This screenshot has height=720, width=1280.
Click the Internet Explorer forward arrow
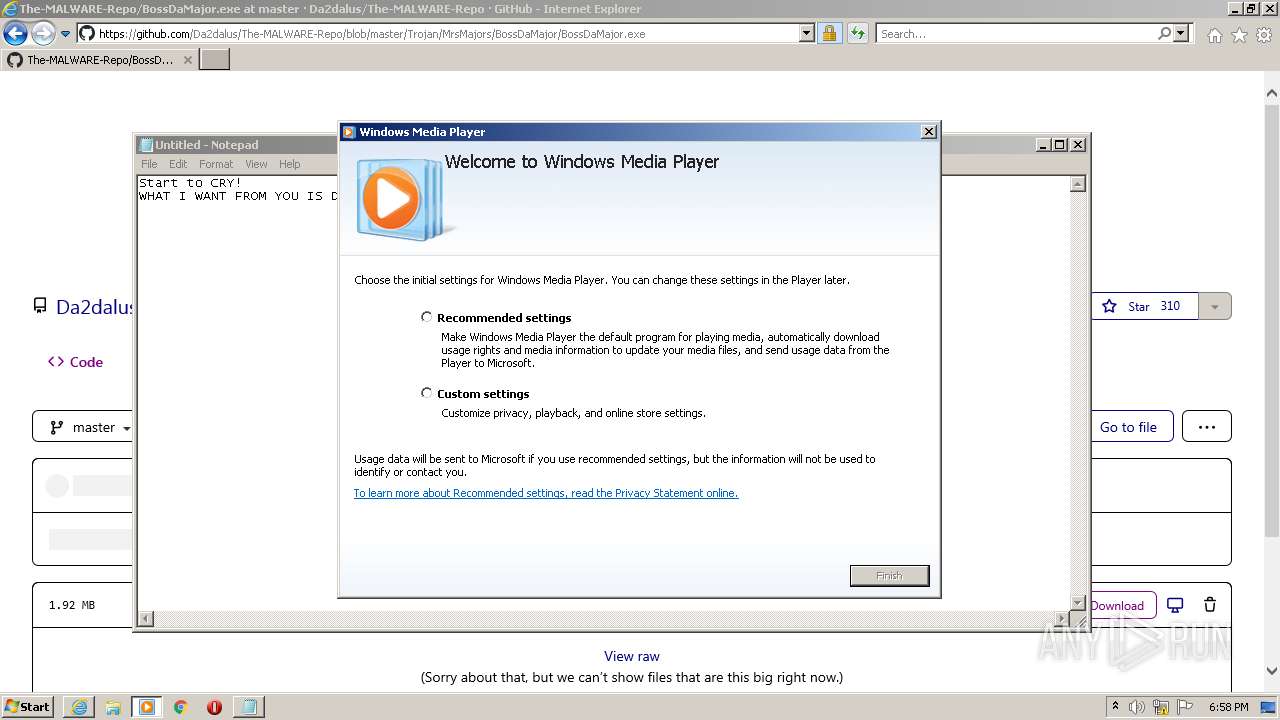click(43, 33)
